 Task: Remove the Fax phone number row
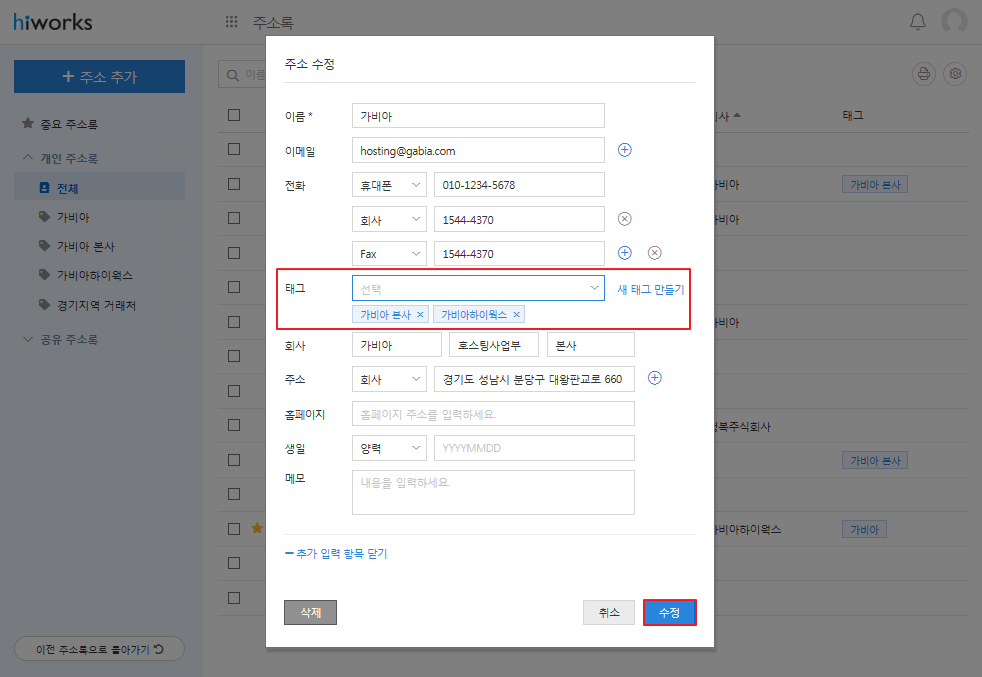(655, 253)
